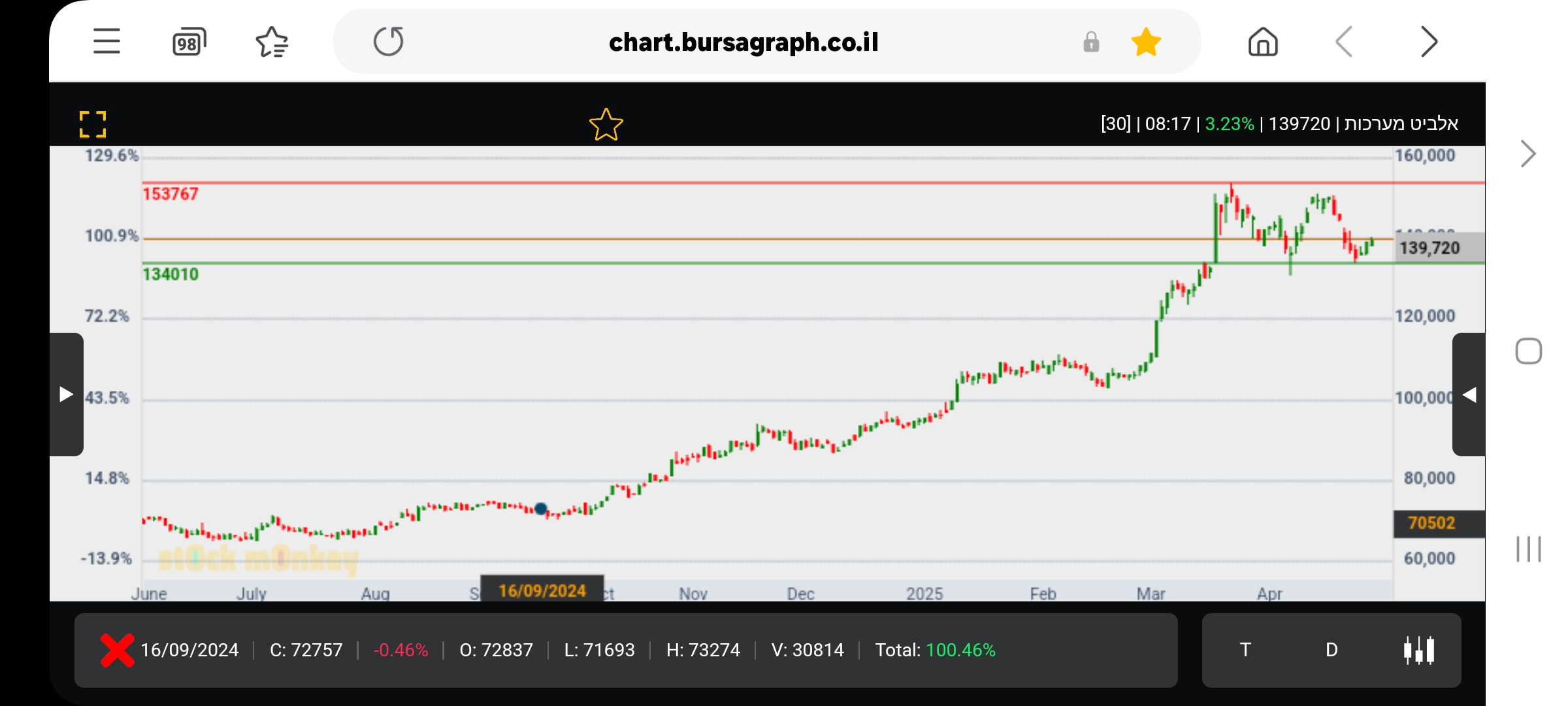Select the D timeframe button
The height and width of the screenshot is (706, 1568).
(1331, 650)
